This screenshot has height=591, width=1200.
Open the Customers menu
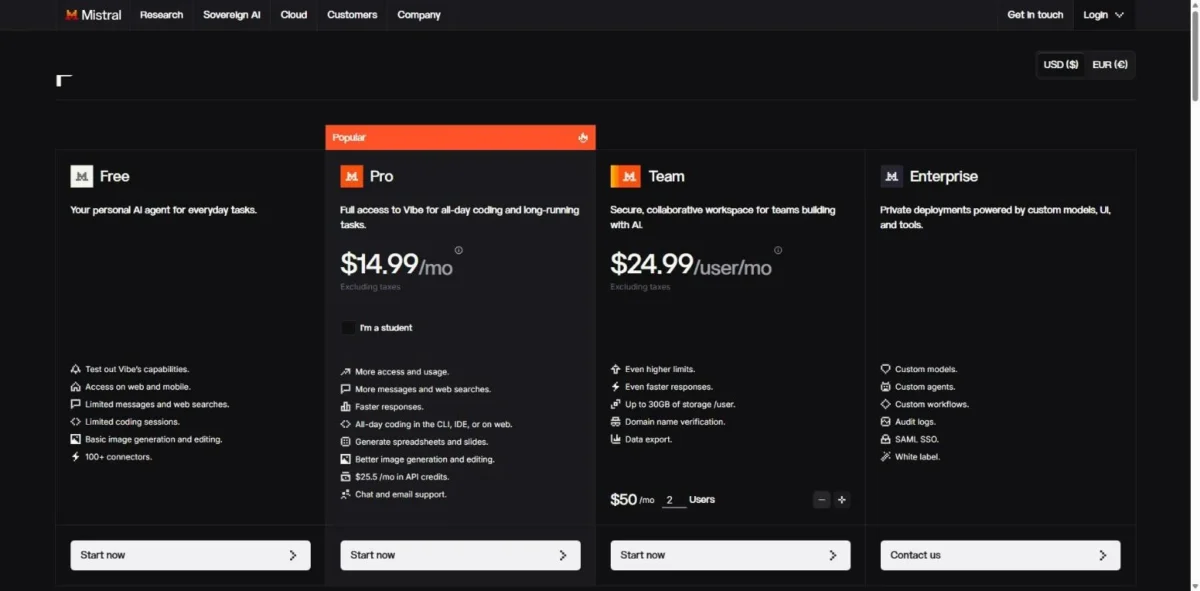click(x=352, y=15)
